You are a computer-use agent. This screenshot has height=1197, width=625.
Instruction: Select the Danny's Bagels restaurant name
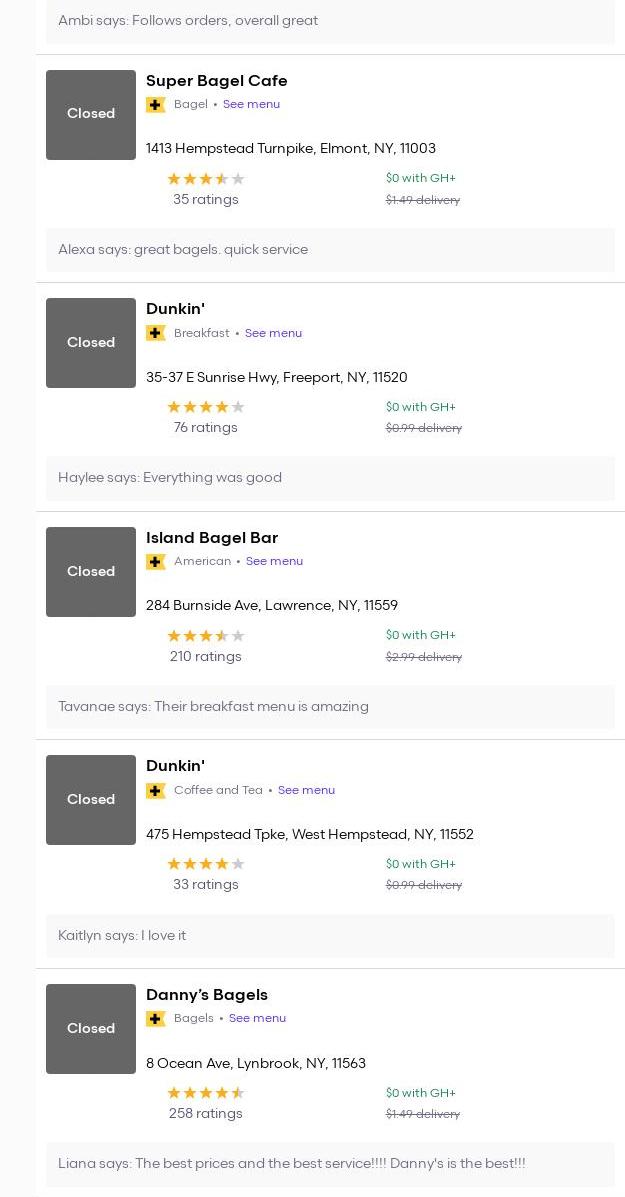(207, 995)
